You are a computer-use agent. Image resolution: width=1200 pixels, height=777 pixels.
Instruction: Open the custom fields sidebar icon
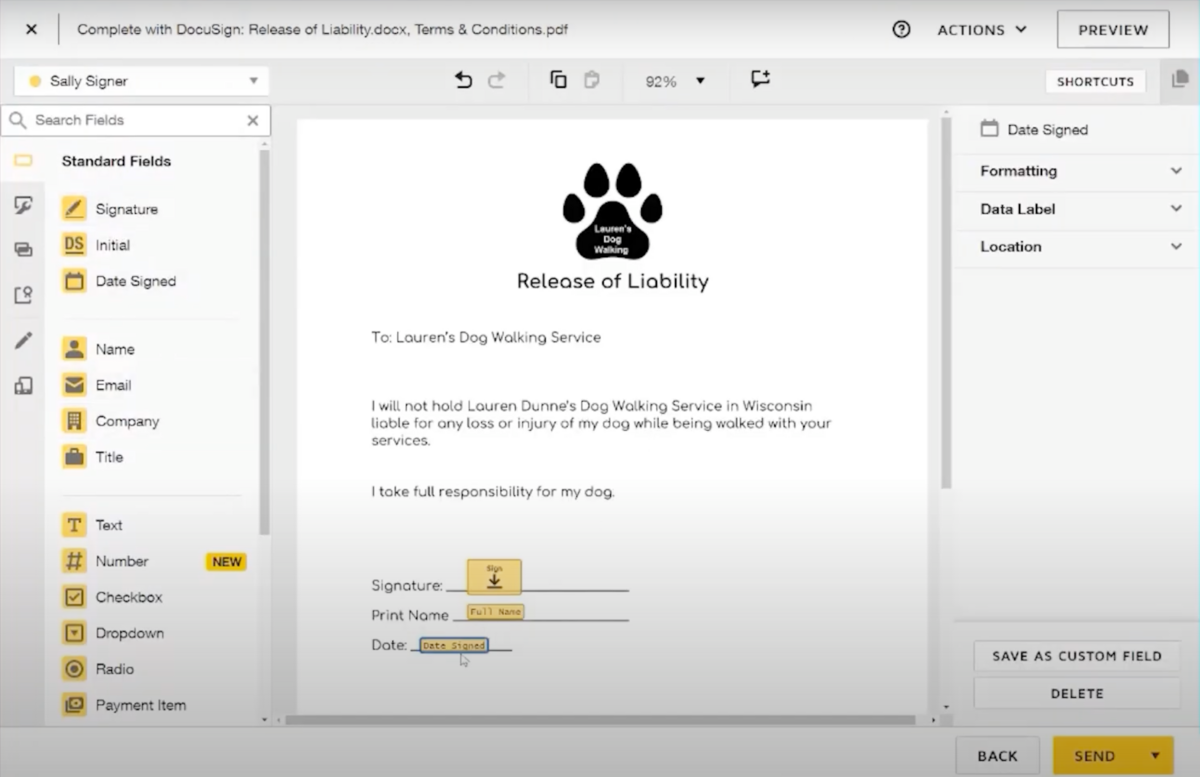click(x=23, y=205)
